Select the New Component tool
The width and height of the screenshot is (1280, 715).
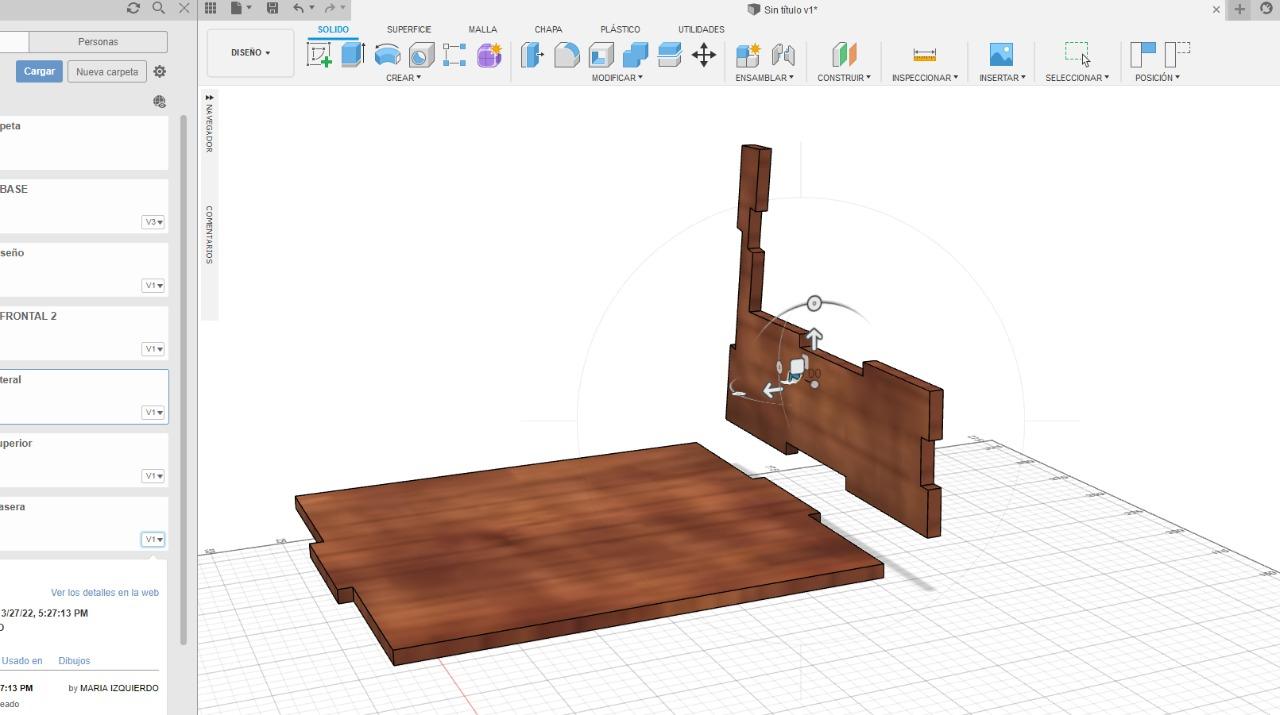click(748, 55)
